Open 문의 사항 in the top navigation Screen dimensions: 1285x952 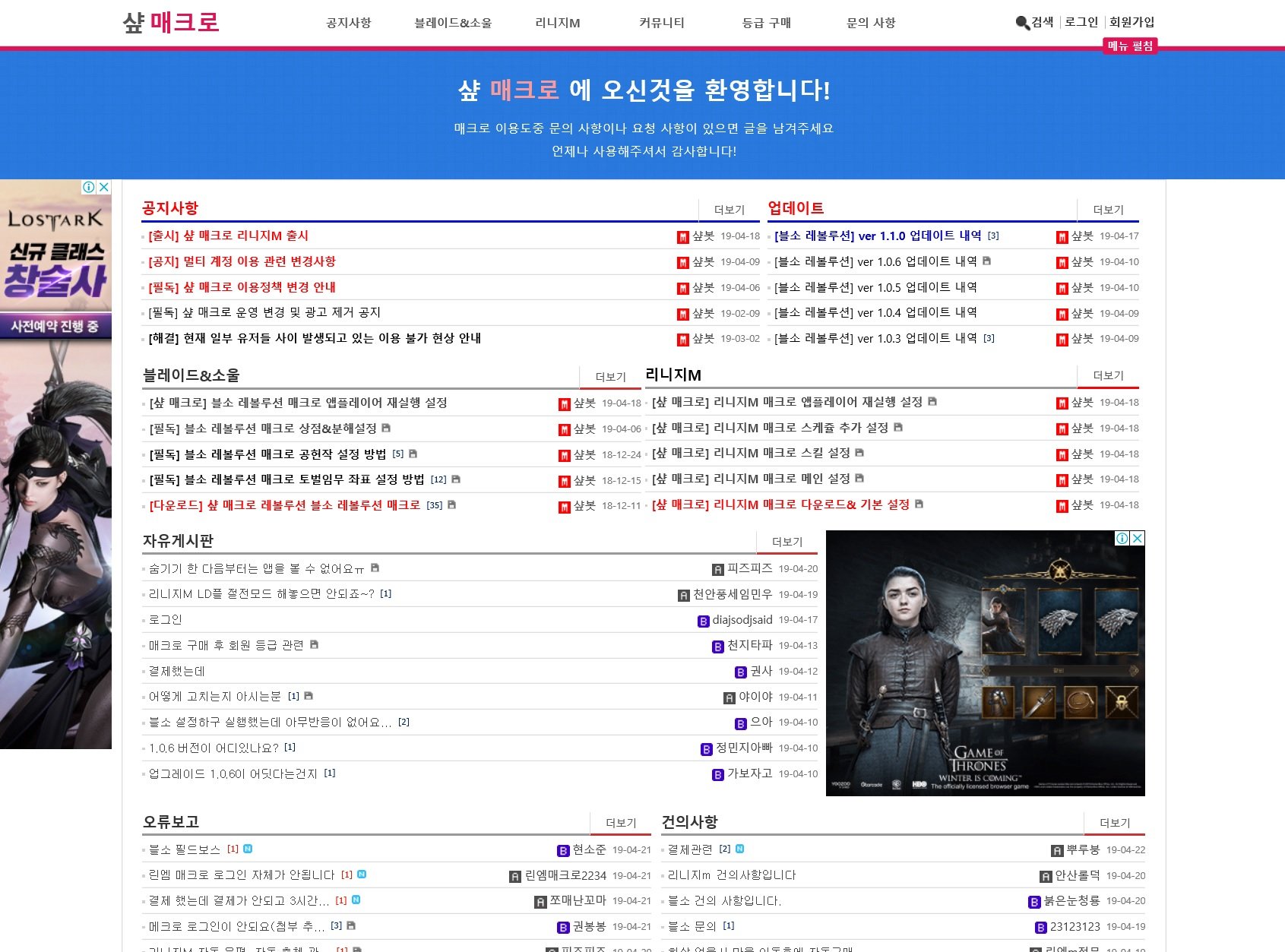tap(871, 23)
